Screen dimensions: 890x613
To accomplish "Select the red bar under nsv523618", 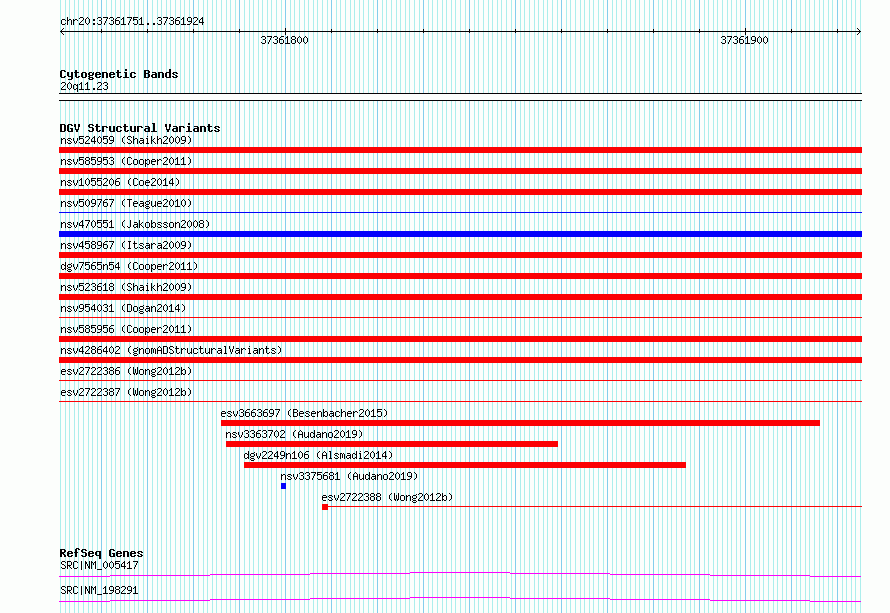I will [x=460, y=297].
